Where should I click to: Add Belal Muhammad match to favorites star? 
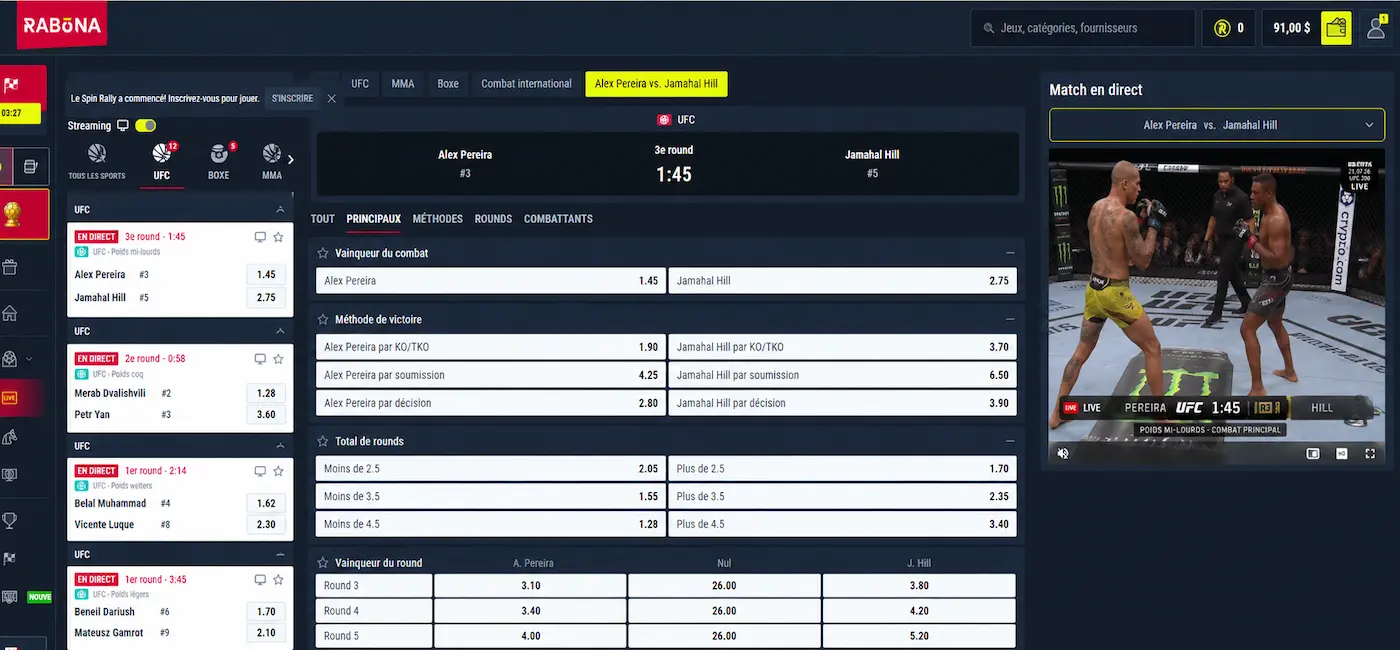(278, 471)
